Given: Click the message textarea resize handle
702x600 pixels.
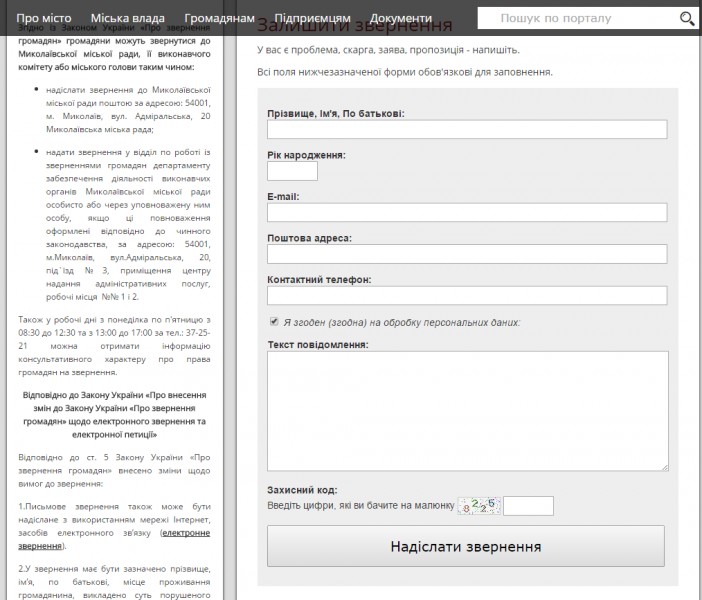Looking at the screenshot, I should point(664,466).
